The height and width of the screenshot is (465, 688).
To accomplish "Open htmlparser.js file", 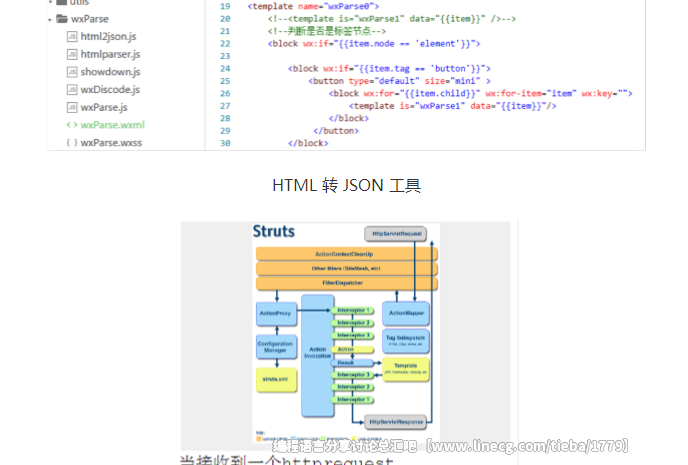I will click(x=111, y=54).
